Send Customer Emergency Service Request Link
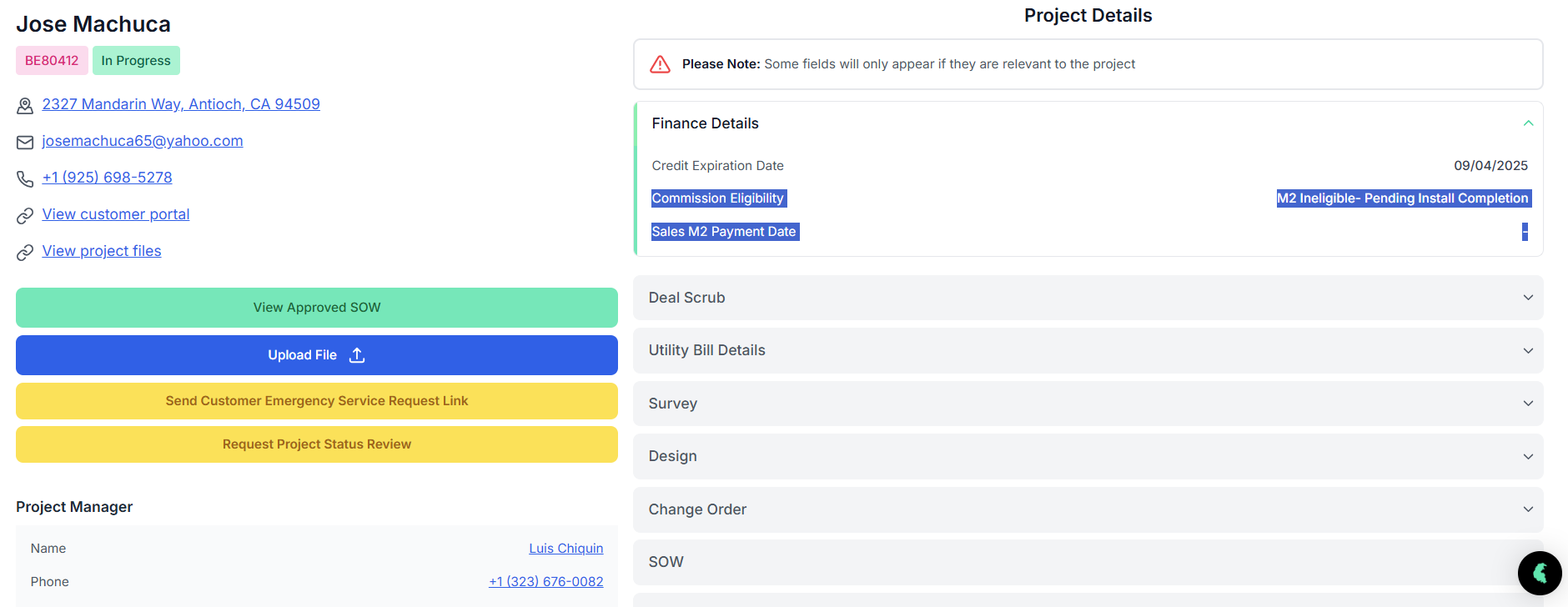The width and height of the screenshot is (1568, 607). [317, 401]
